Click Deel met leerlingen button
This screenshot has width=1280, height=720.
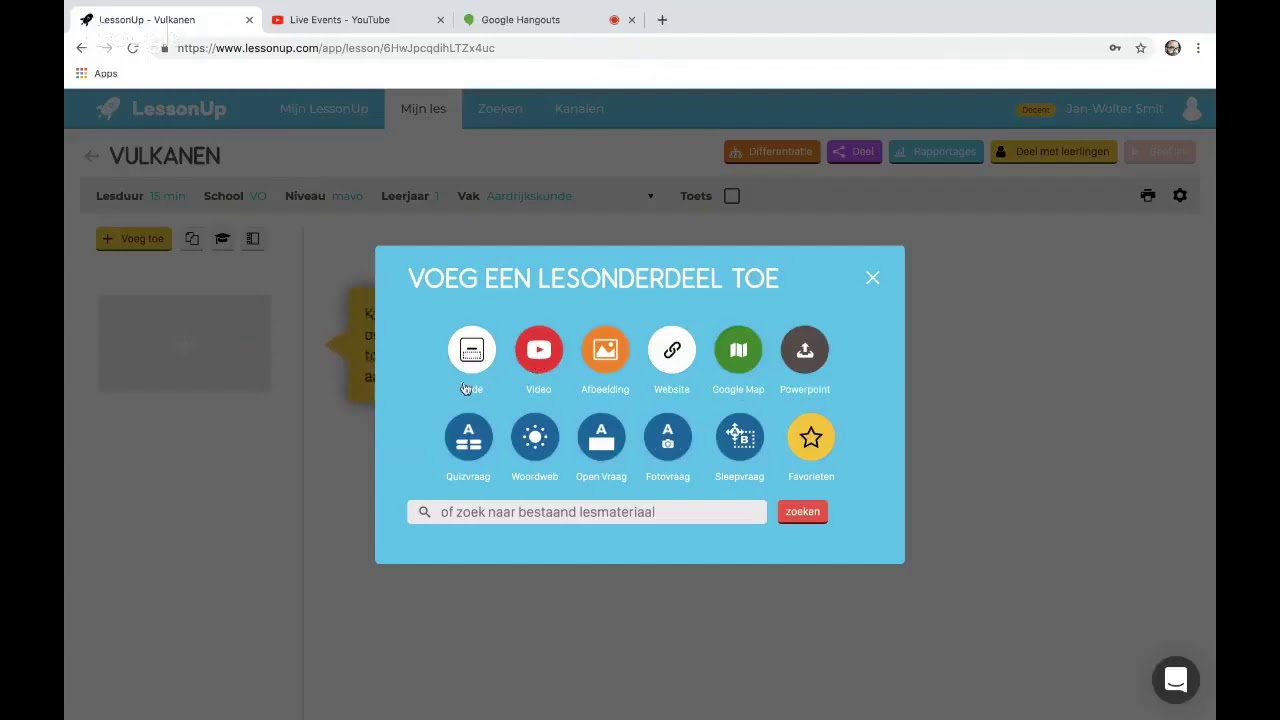click(x=1053, y=152)
